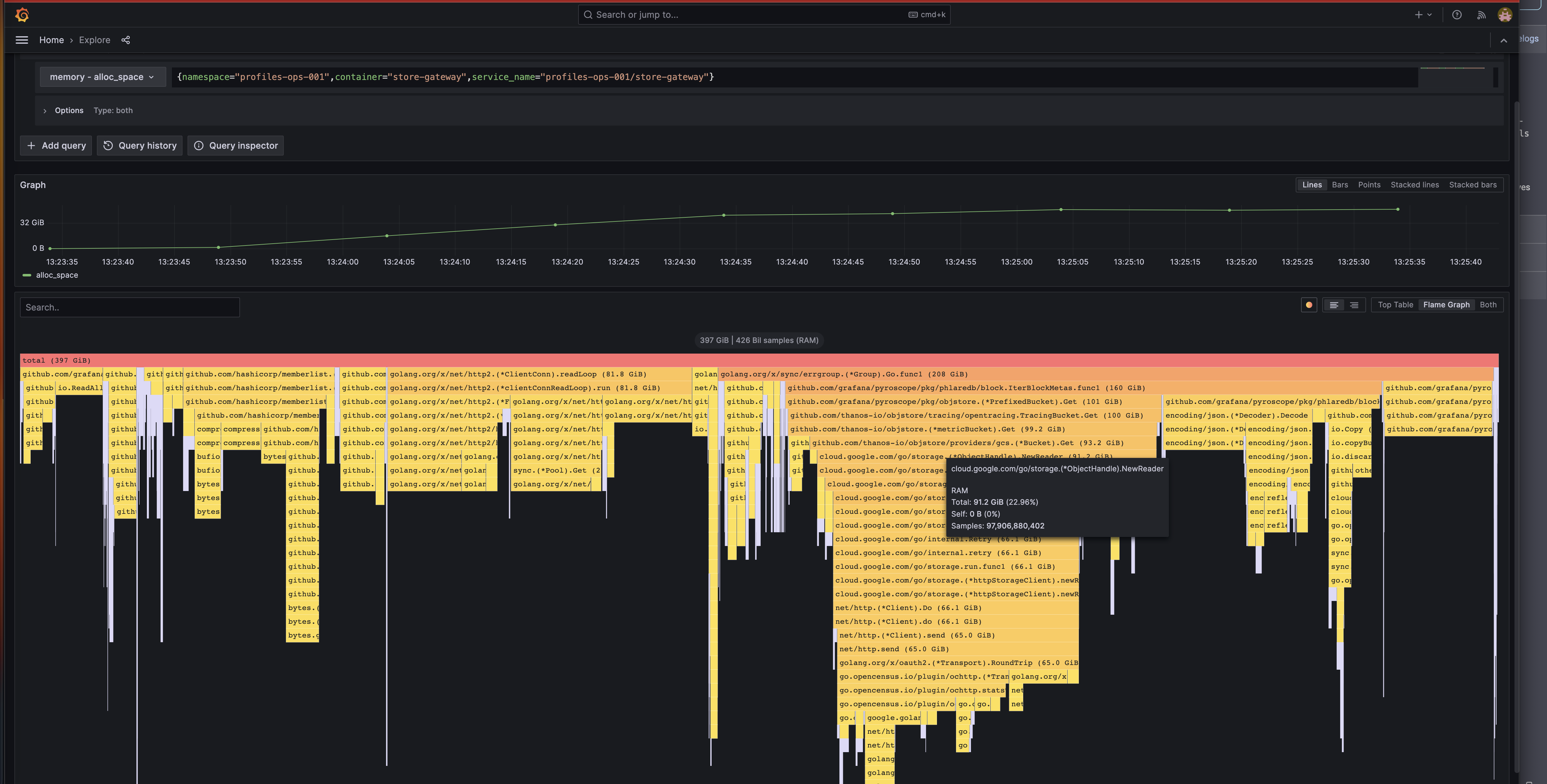
Task: Switch flame graph view to Both
Action: coord(1488,304)
